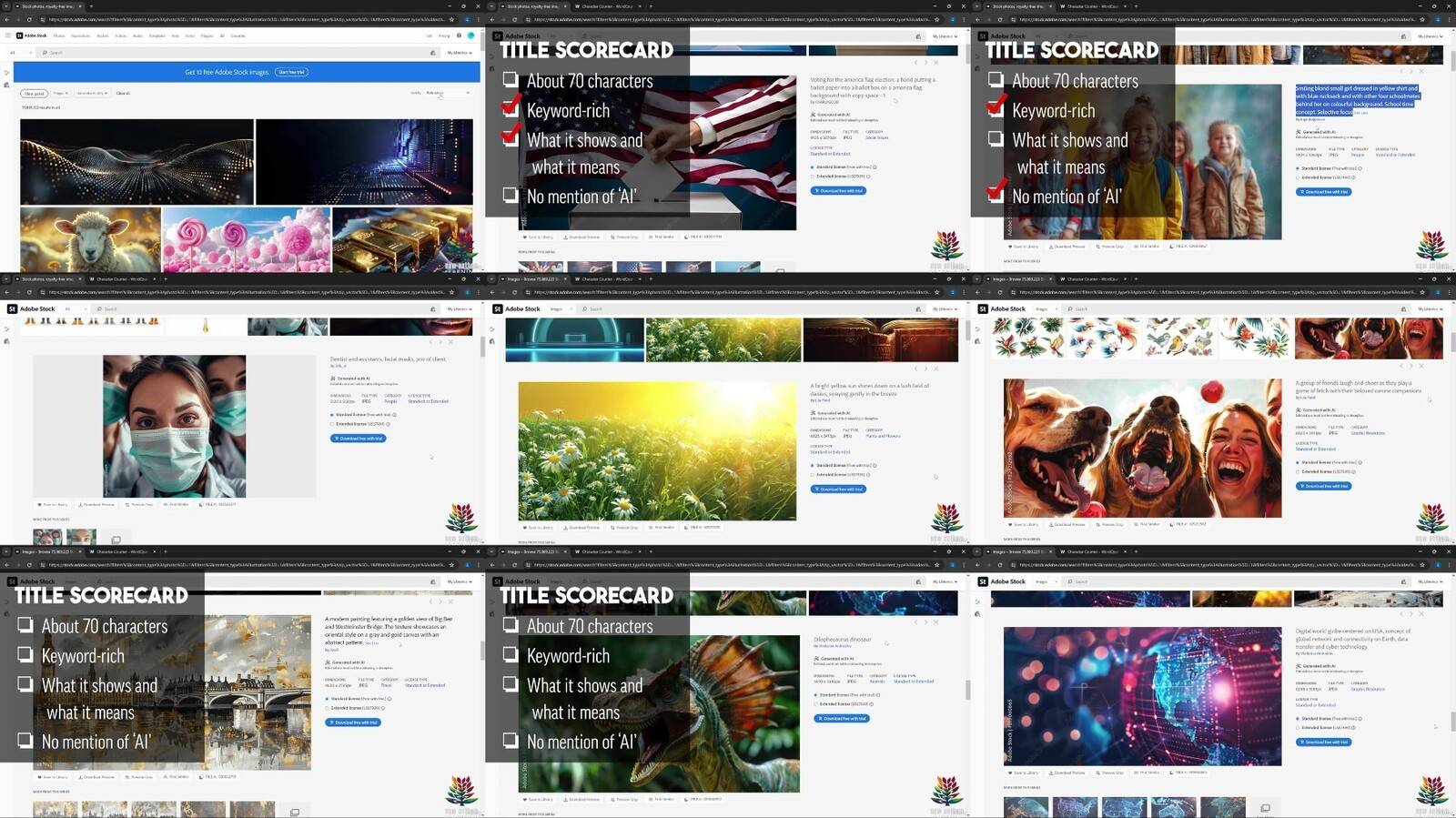Open Vectors in the search results page navigation
1456x818 pixels.
103,35
